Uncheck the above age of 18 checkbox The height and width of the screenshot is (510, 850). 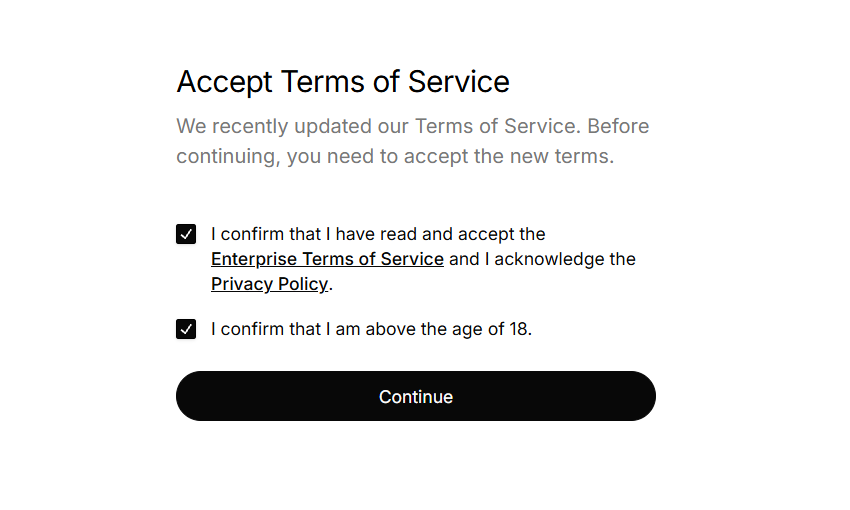186,329
